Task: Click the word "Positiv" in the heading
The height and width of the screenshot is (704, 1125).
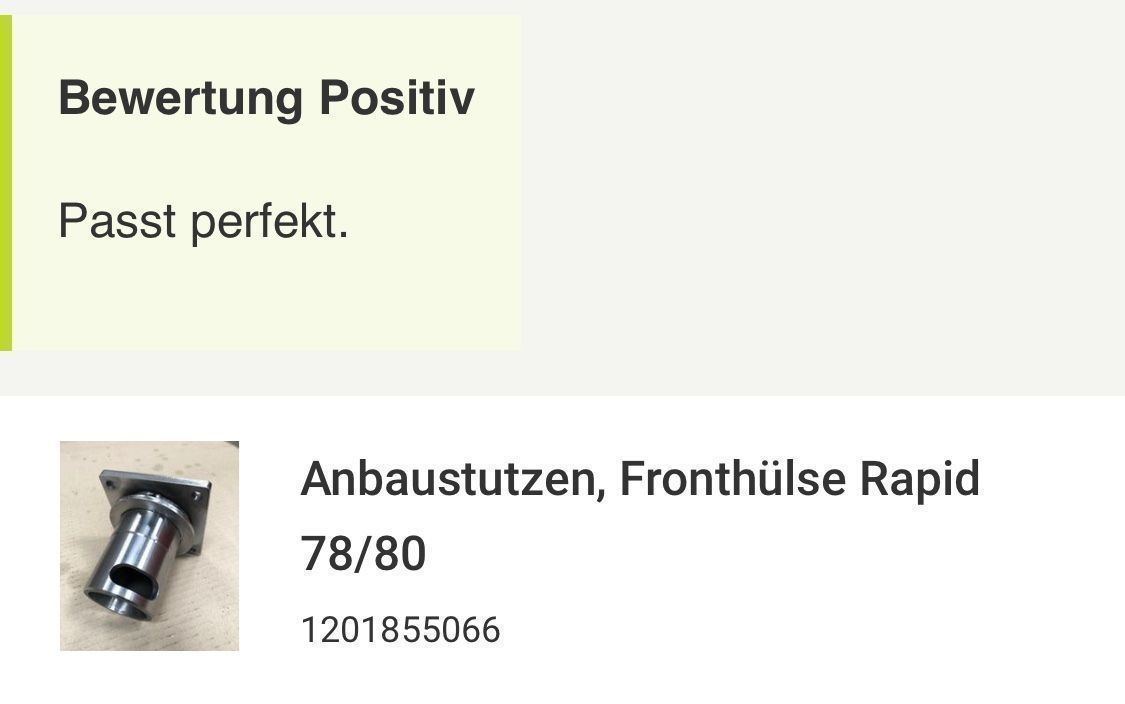Action: tap(397, 97)
